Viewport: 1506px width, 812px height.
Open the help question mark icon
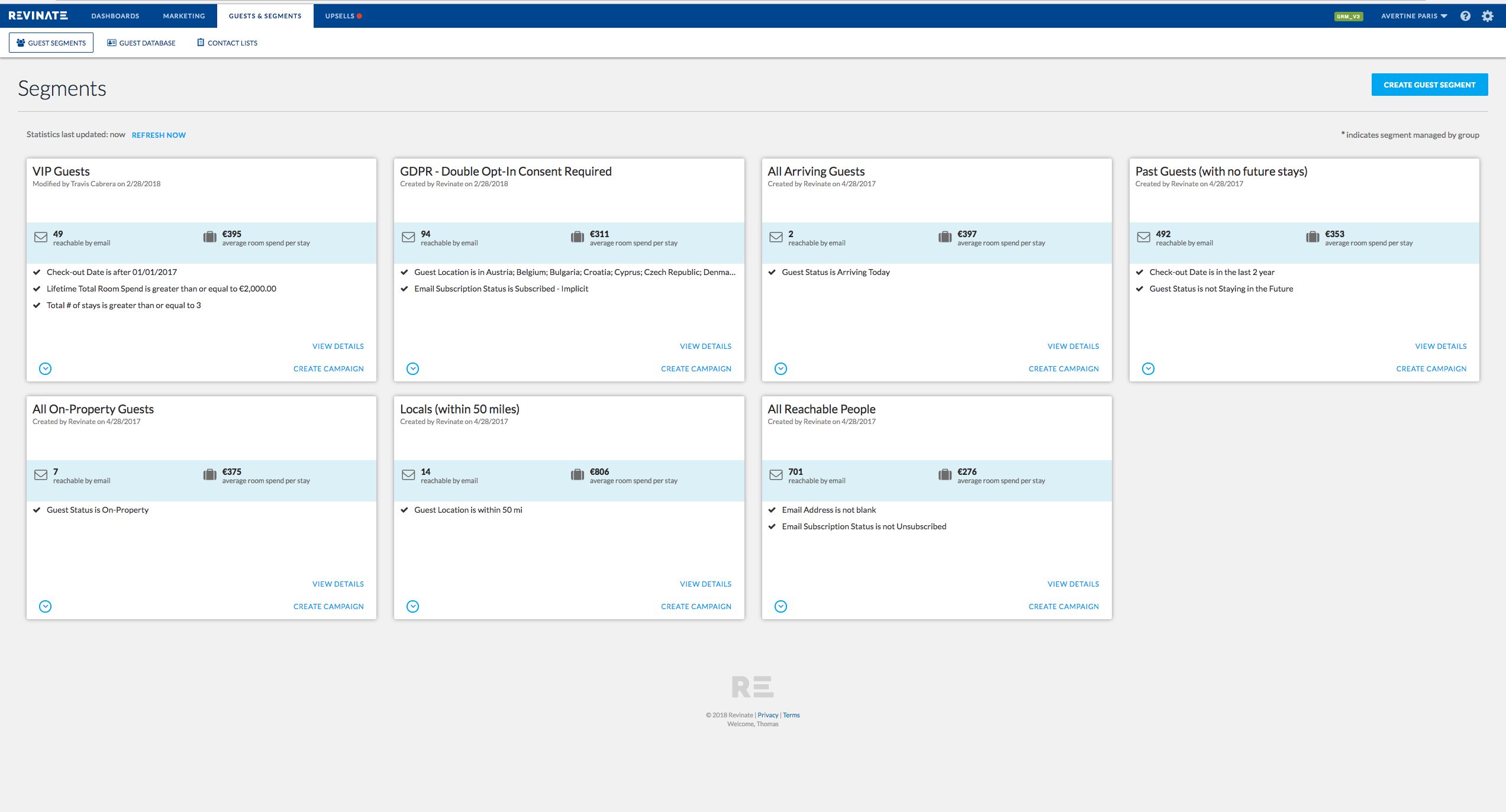[1465, 16]
